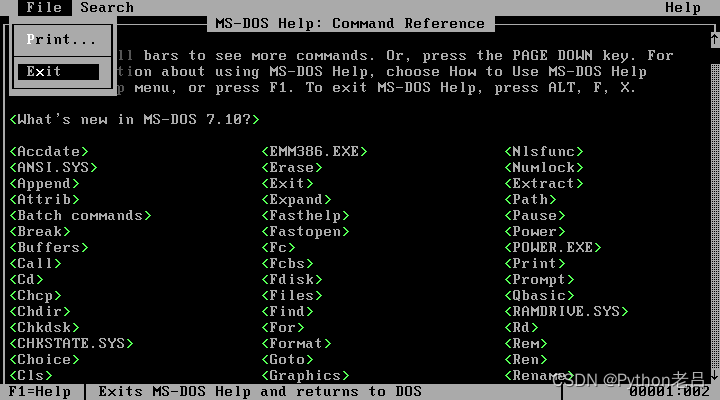
Task: Open the Append command topic
Action: pos(45,184)
